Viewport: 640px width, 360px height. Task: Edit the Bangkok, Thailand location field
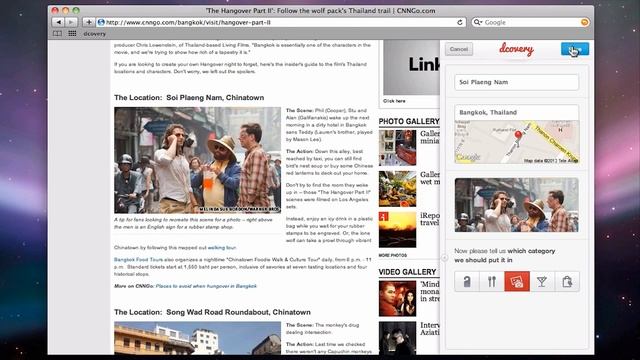(516, 112)
